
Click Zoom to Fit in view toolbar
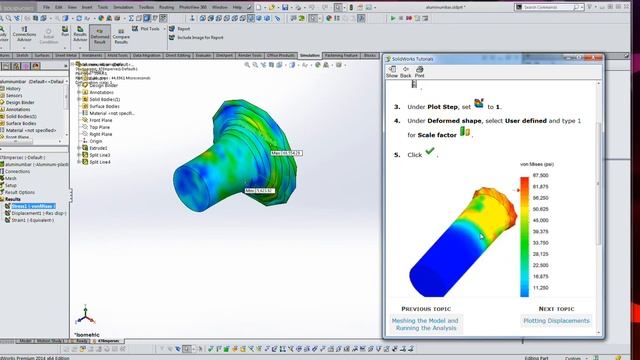247,65
